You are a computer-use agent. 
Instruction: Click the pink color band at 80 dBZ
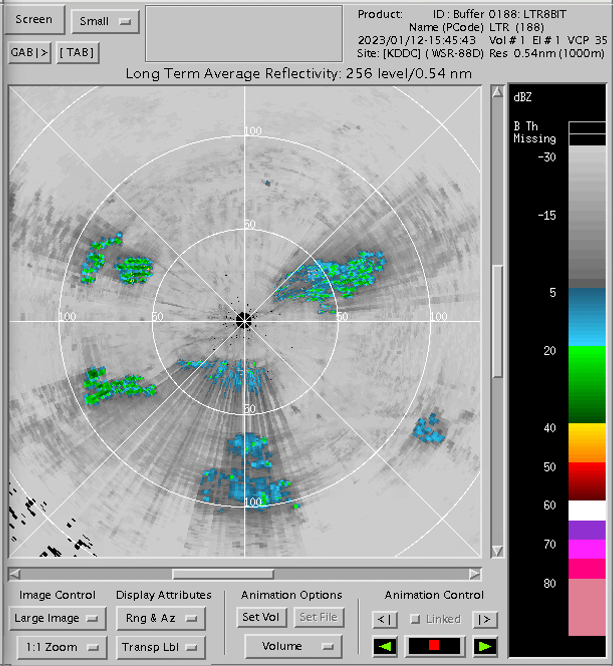click(587, 607)
